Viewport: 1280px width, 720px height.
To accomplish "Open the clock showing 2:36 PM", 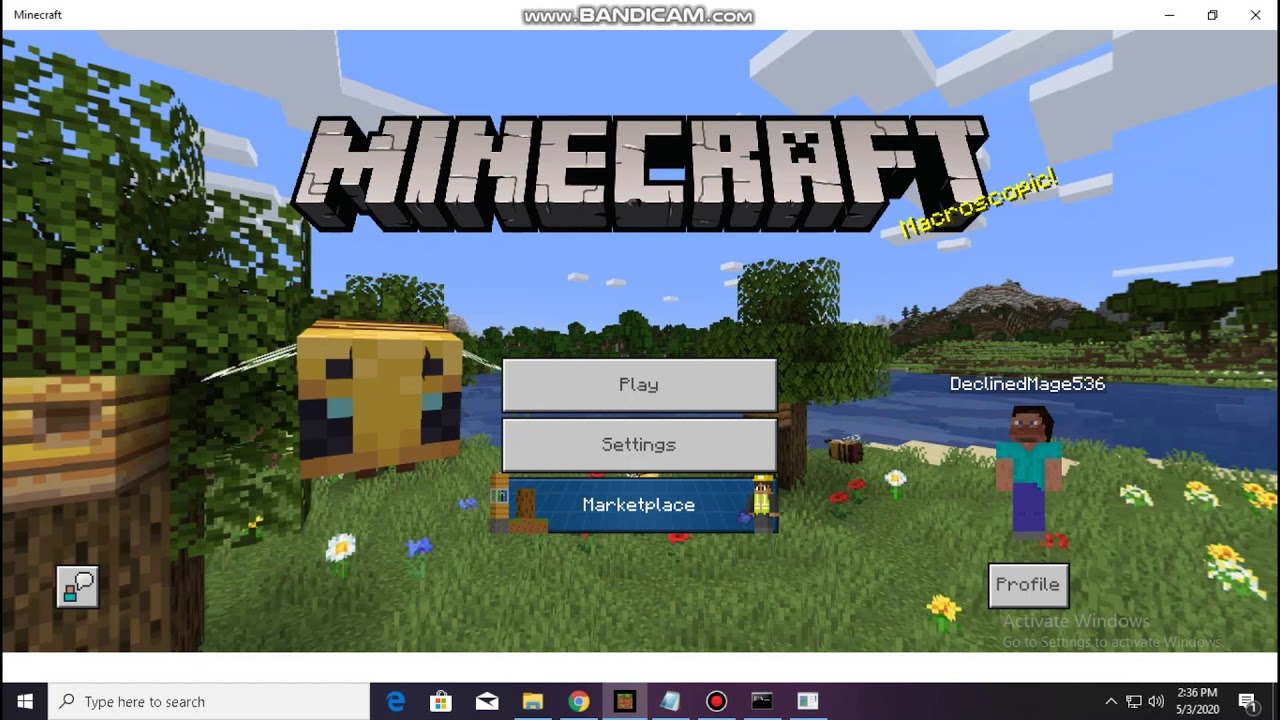I will [x=1197, y=701].
